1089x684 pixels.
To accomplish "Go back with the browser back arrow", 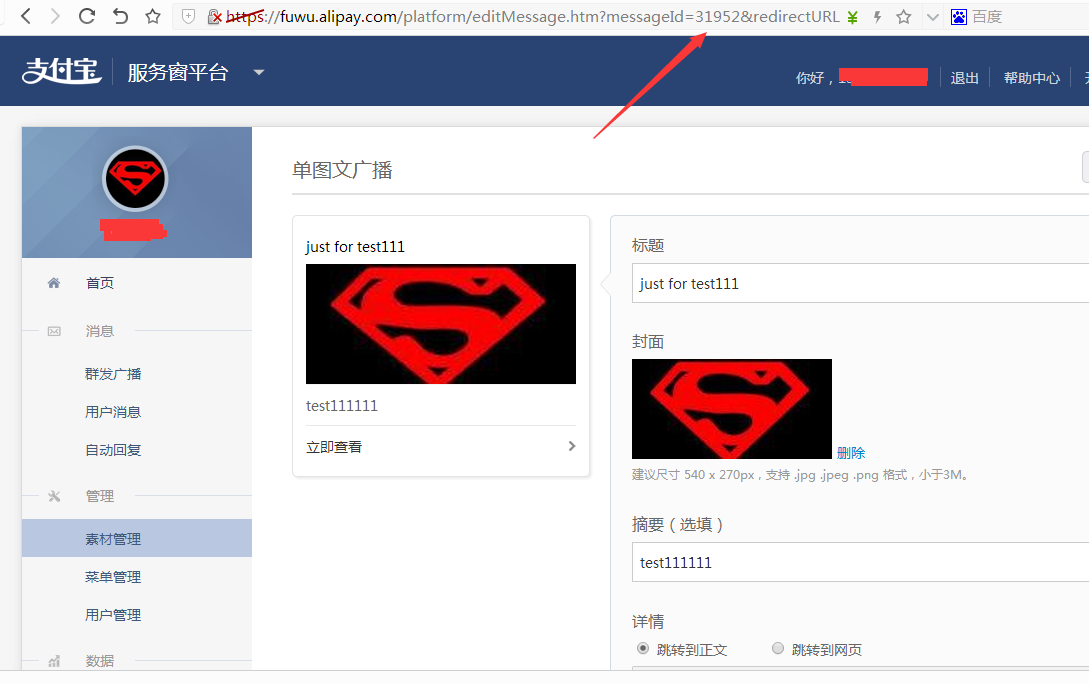I will coord(26,16).
